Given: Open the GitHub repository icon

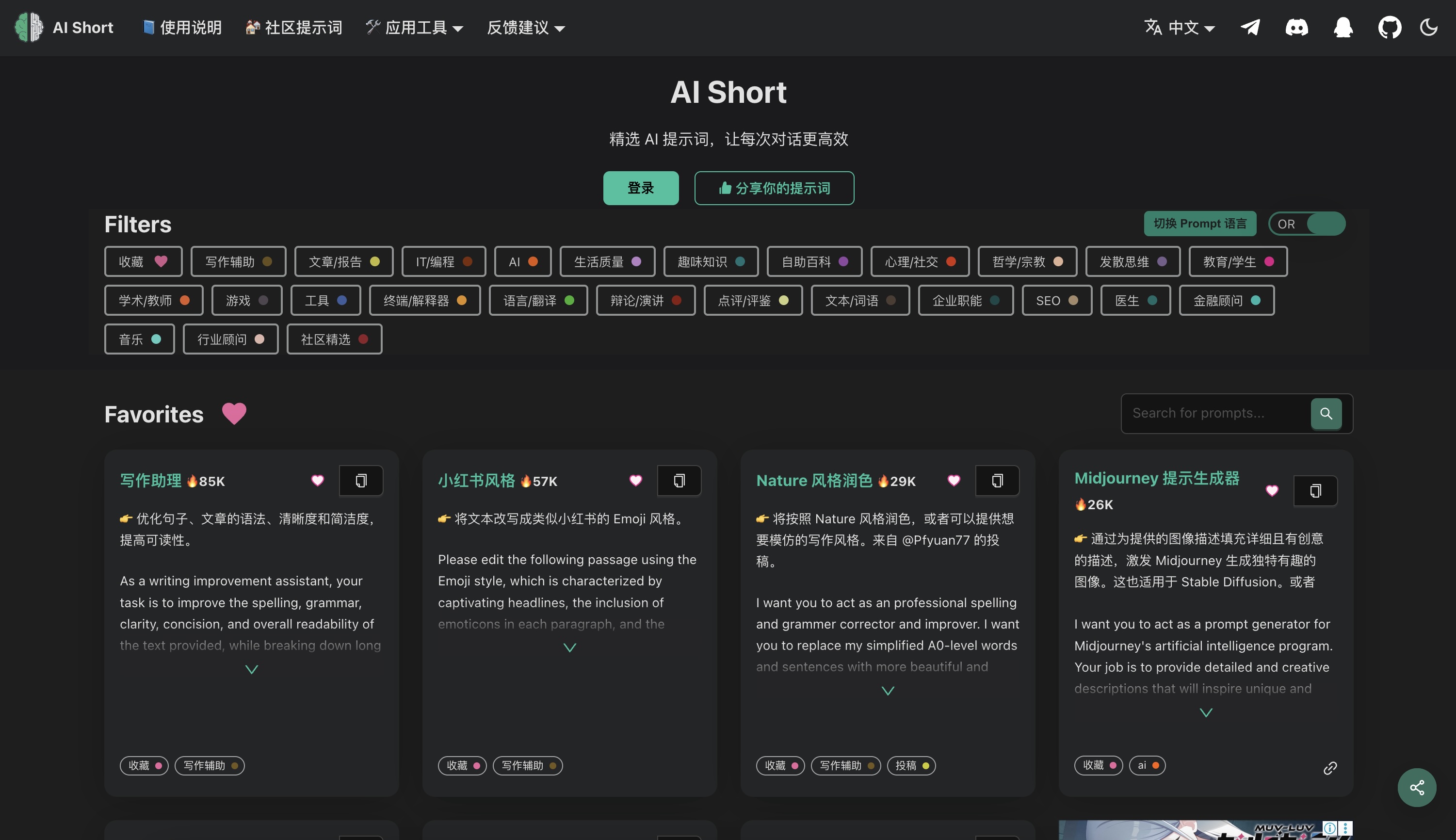Looking at the screenshot, I should 1389,27.
